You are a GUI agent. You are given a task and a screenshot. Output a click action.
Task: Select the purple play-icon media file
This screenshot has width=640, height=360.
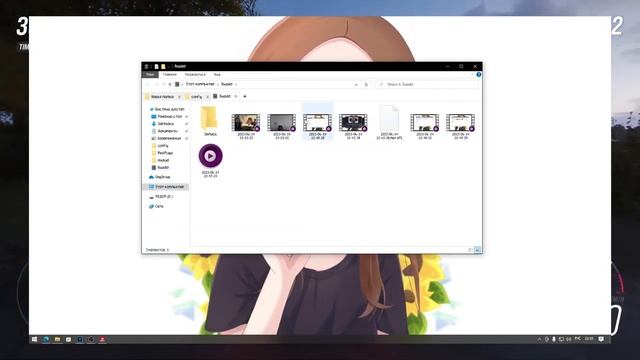[211, 160]
